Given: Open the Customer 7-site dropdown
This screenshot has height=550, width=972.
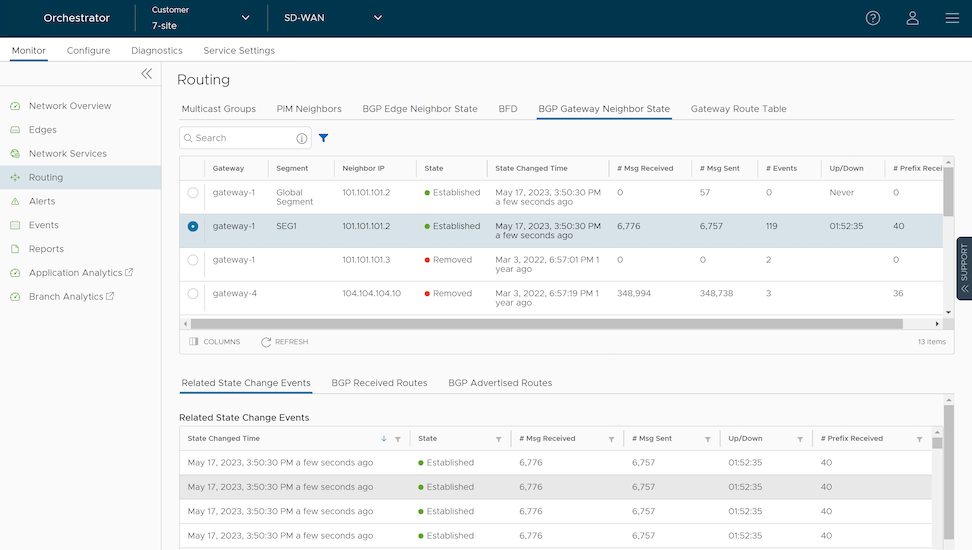Looking at the screenshot, I should (200, 18).
